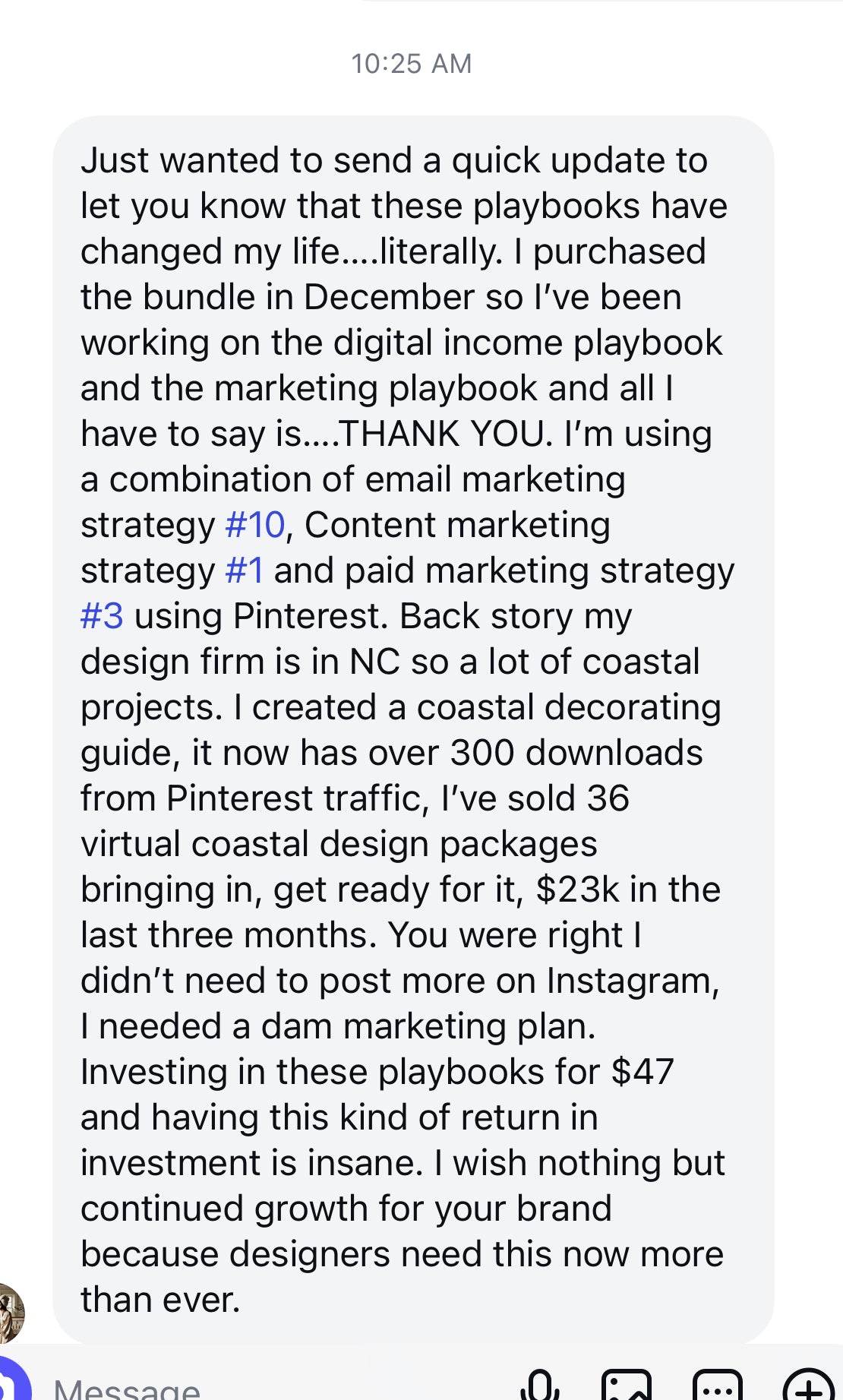Tap the microphone voice message icon
The width and height of the screenshot is (843, 1400).
pyautogui.click(x=540, y=1386)
